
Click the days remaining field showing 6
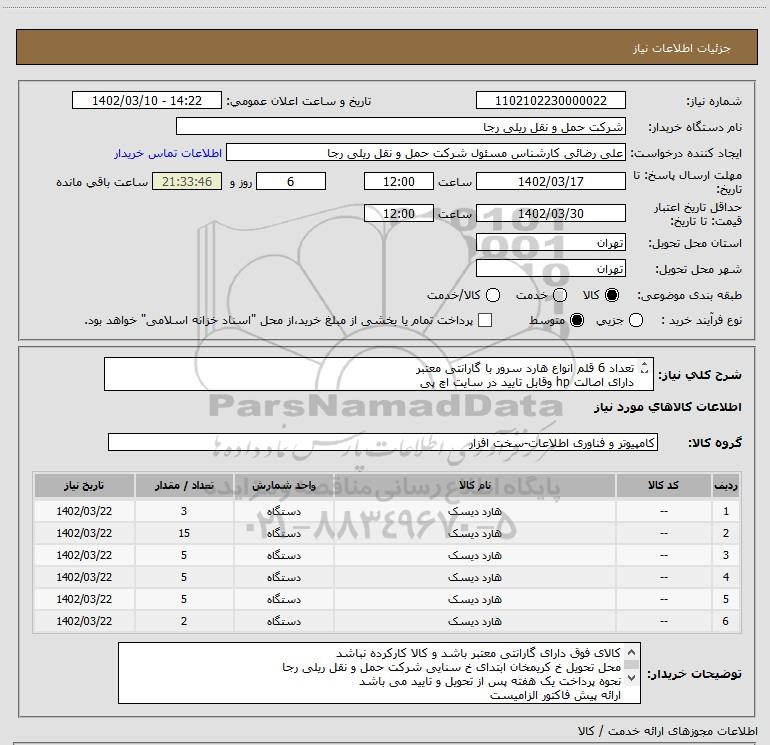pos(291,182)
